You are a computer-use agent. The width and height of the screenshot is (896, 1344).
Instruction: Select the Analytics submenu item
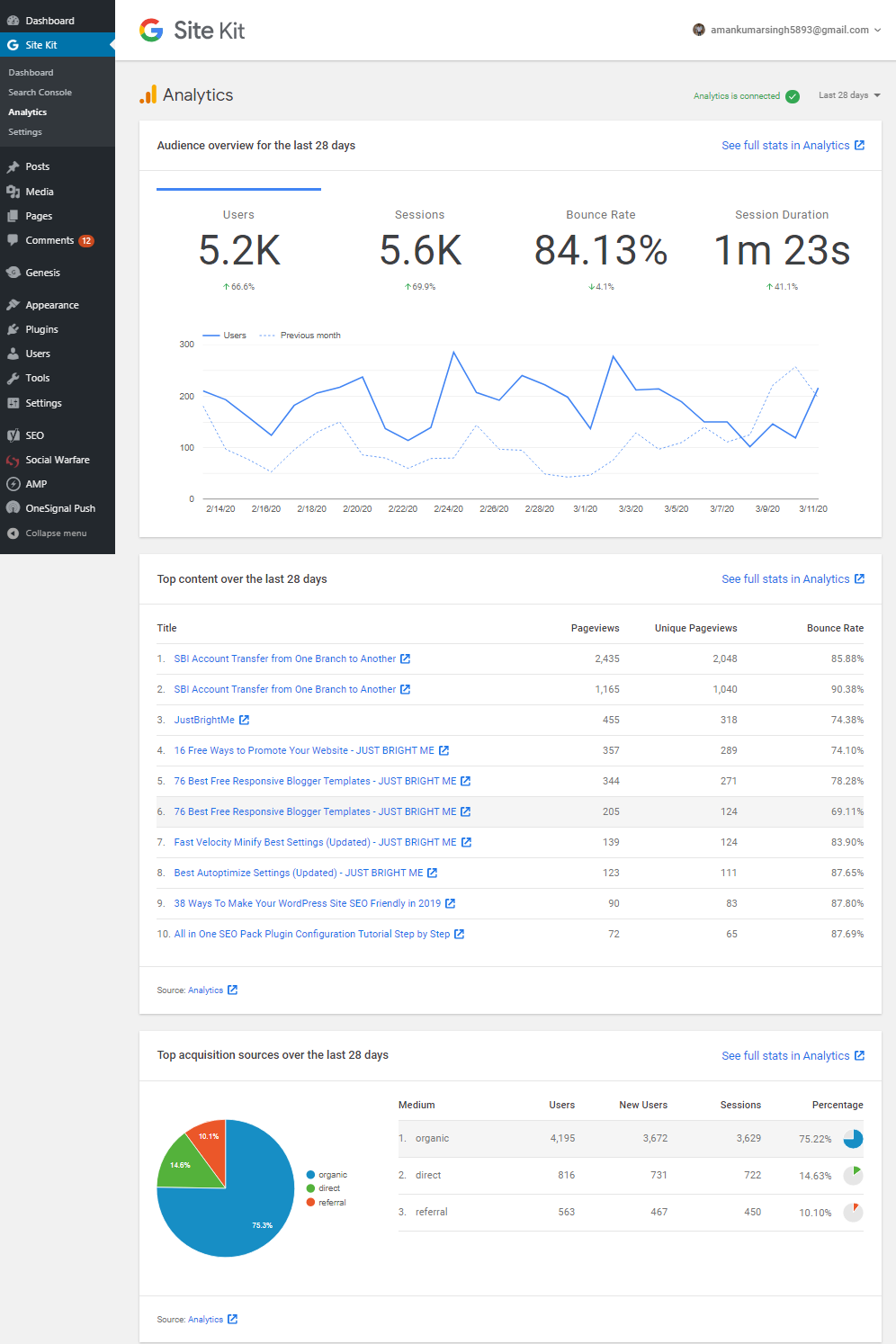coord(27,112)
